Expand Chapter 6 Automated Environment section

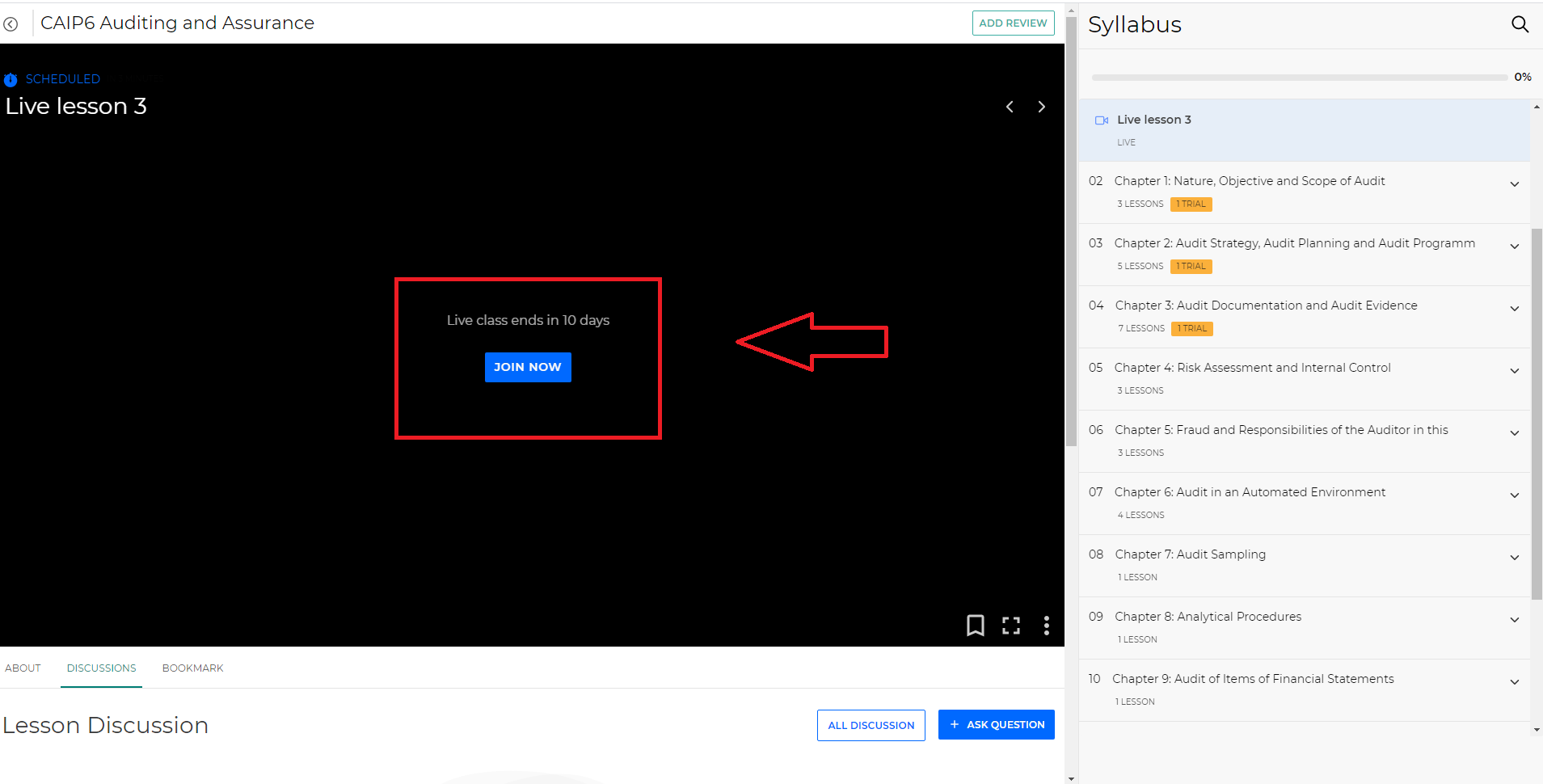point(1515,495)
